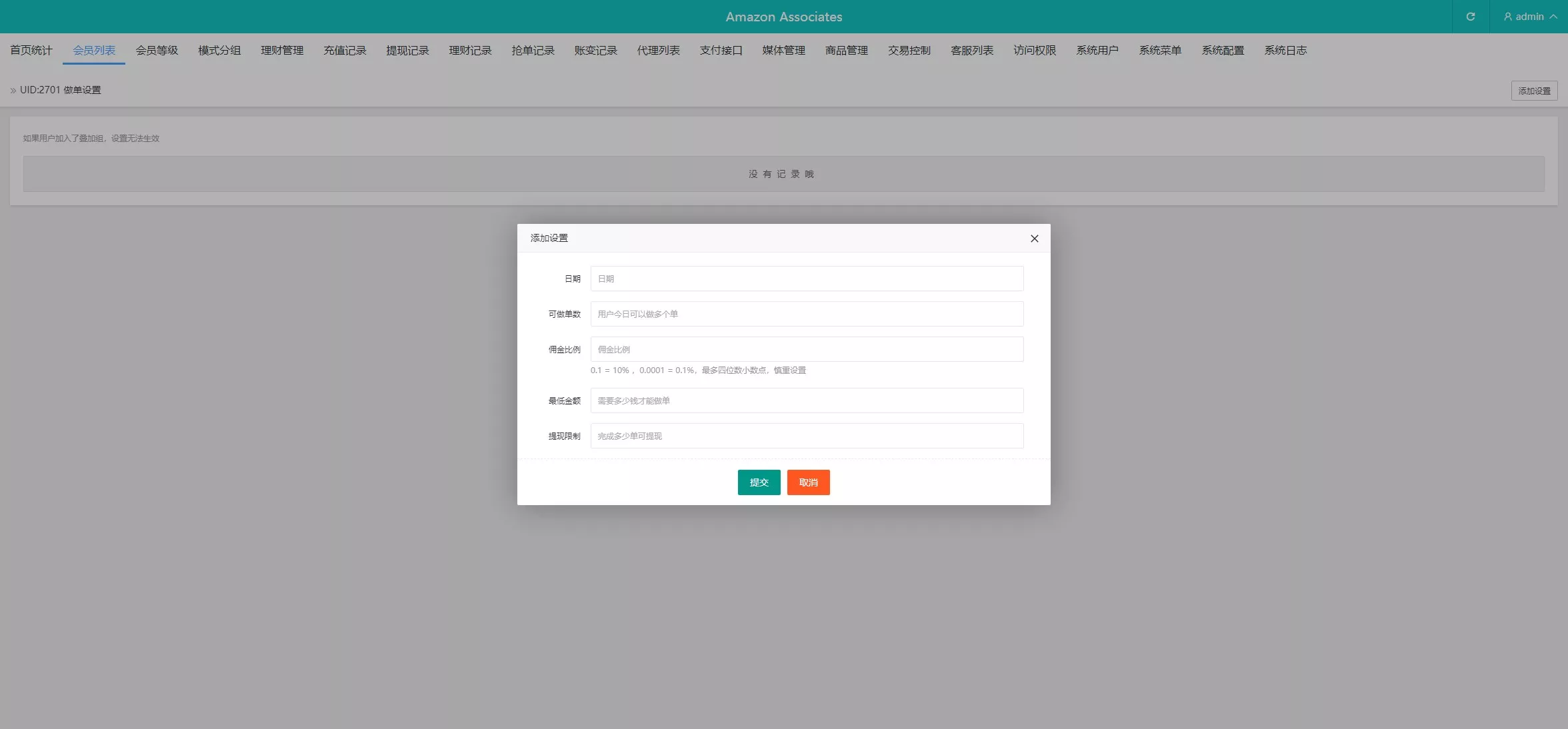Click 添加设置 button at top right
The image size is (1568, 729).
(x=1534, y=91)
